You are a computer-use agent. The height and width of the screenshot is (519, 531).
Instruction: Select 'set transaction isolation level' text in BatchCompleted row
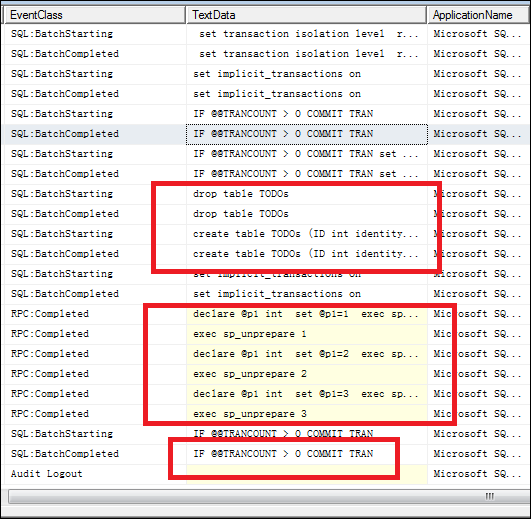292,54
